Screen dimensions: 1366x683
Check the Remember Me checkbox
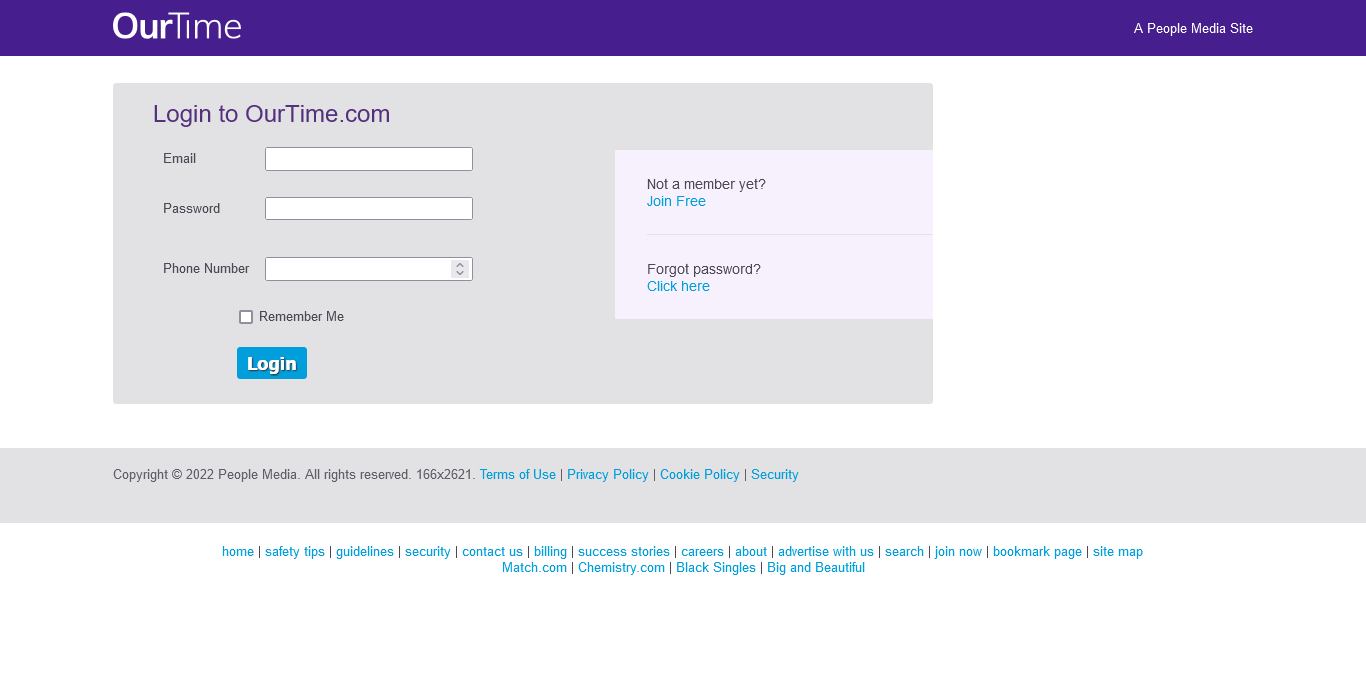point(246,317)
